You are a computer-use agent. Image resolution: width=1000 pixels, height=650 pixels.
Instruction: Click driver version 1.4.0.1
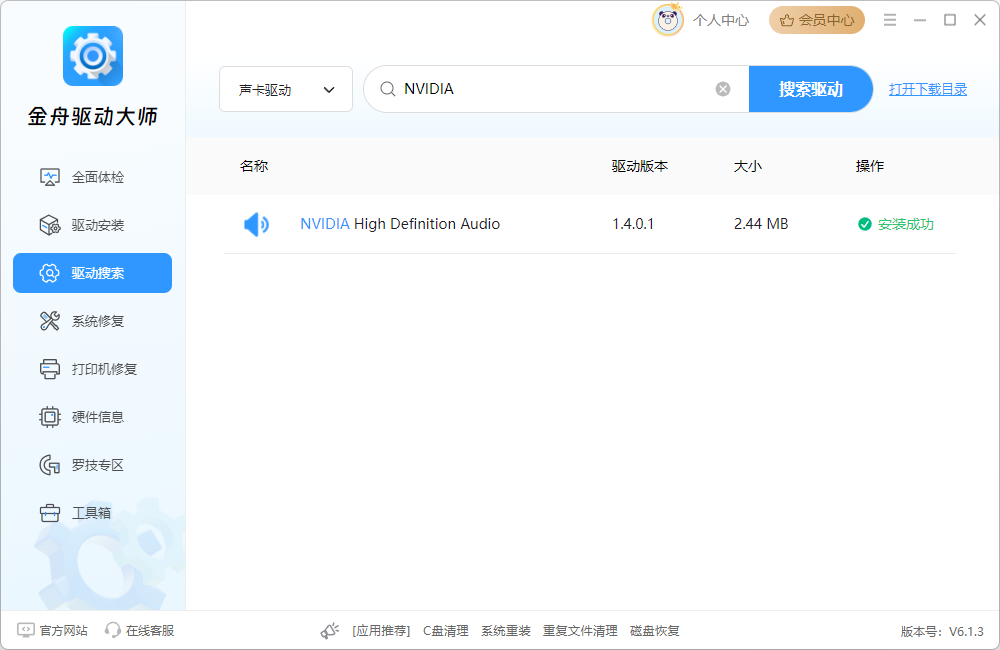(x=633, y=224)
